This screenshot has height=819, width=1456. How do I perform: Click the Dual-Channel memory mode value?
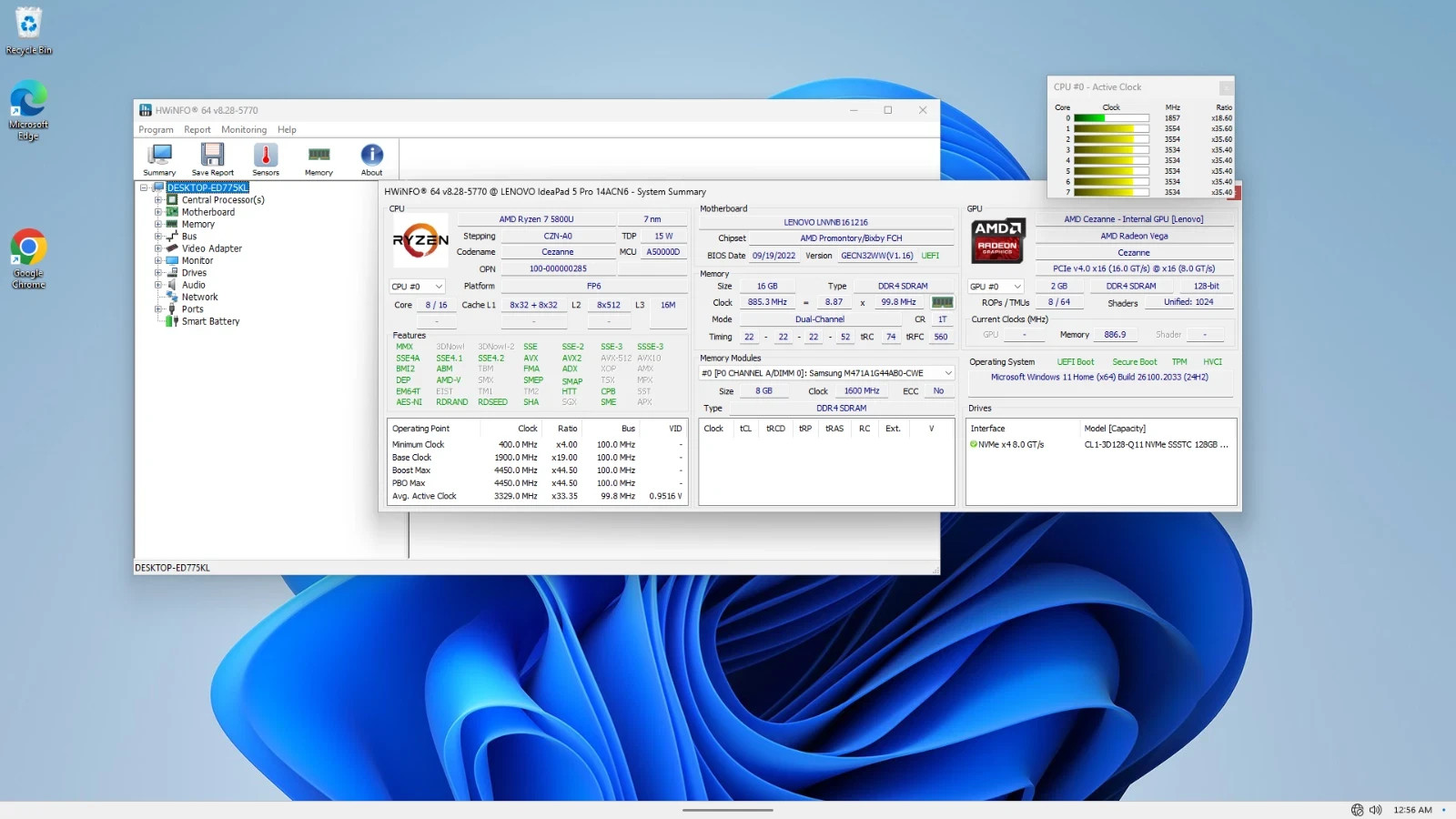click(x=820, y=319)
